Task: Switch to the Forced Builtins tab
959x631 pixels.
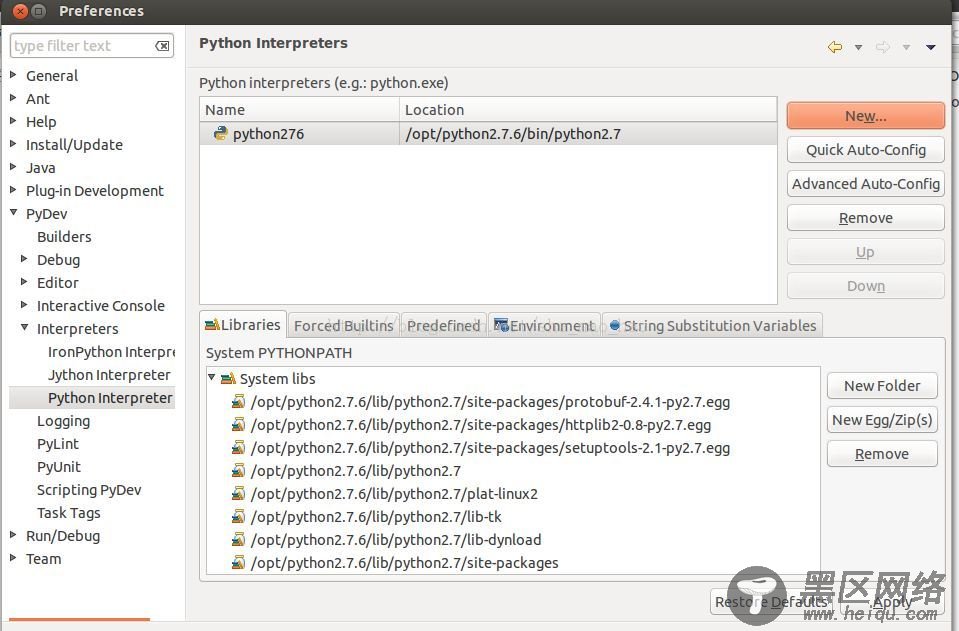Action: tap(343, 326)
